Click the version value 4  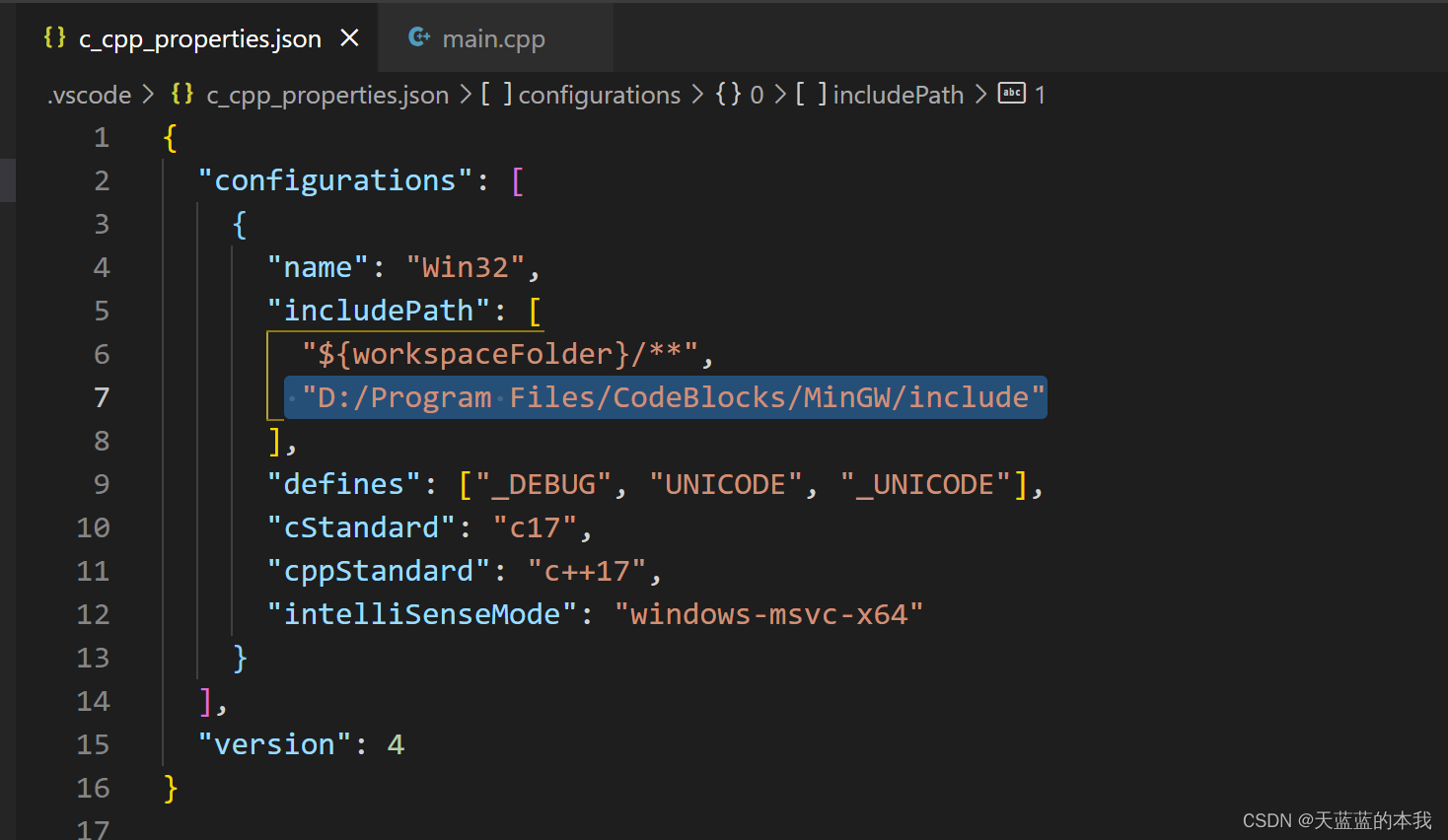396,745
